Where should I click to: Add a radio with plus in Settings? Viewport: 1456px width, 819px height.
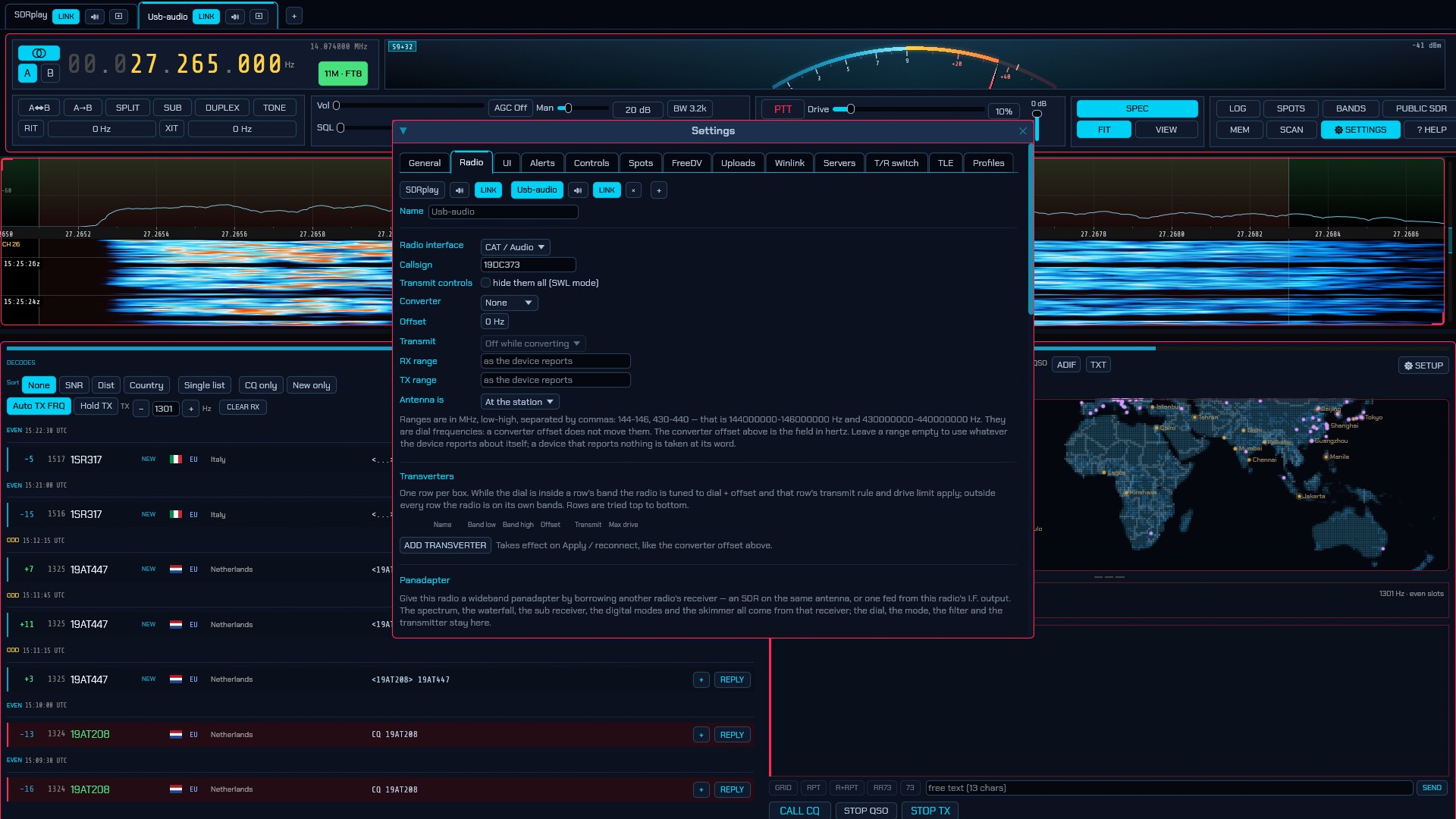point(659,190)
